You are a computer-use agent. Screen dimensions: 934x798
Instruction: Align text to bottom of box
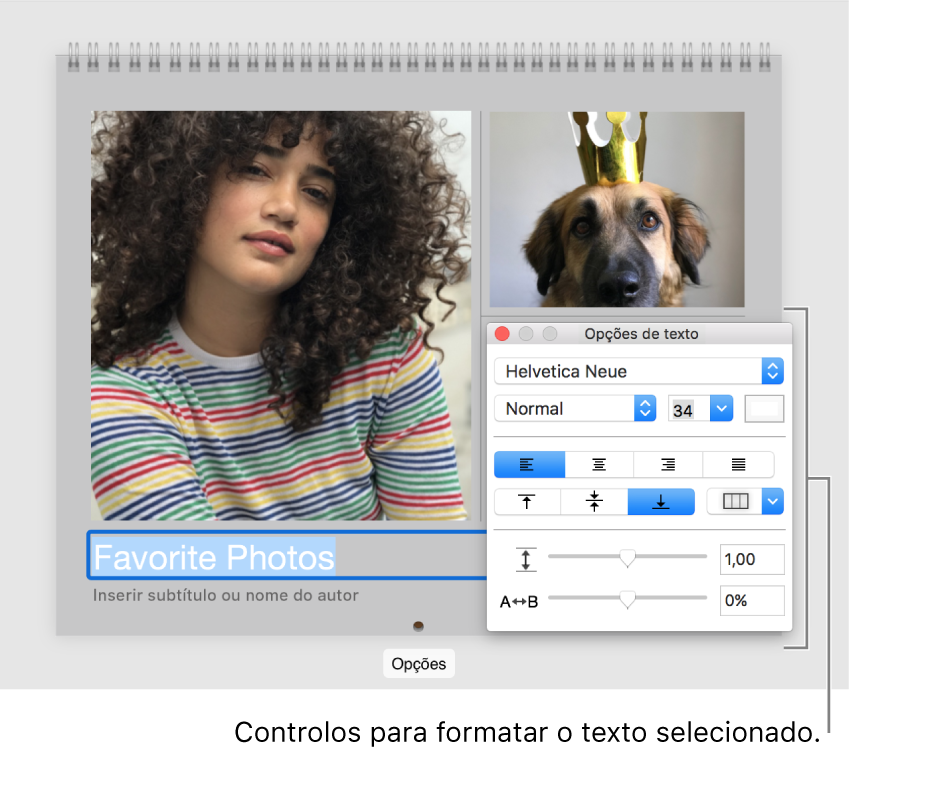pos(660,502)
